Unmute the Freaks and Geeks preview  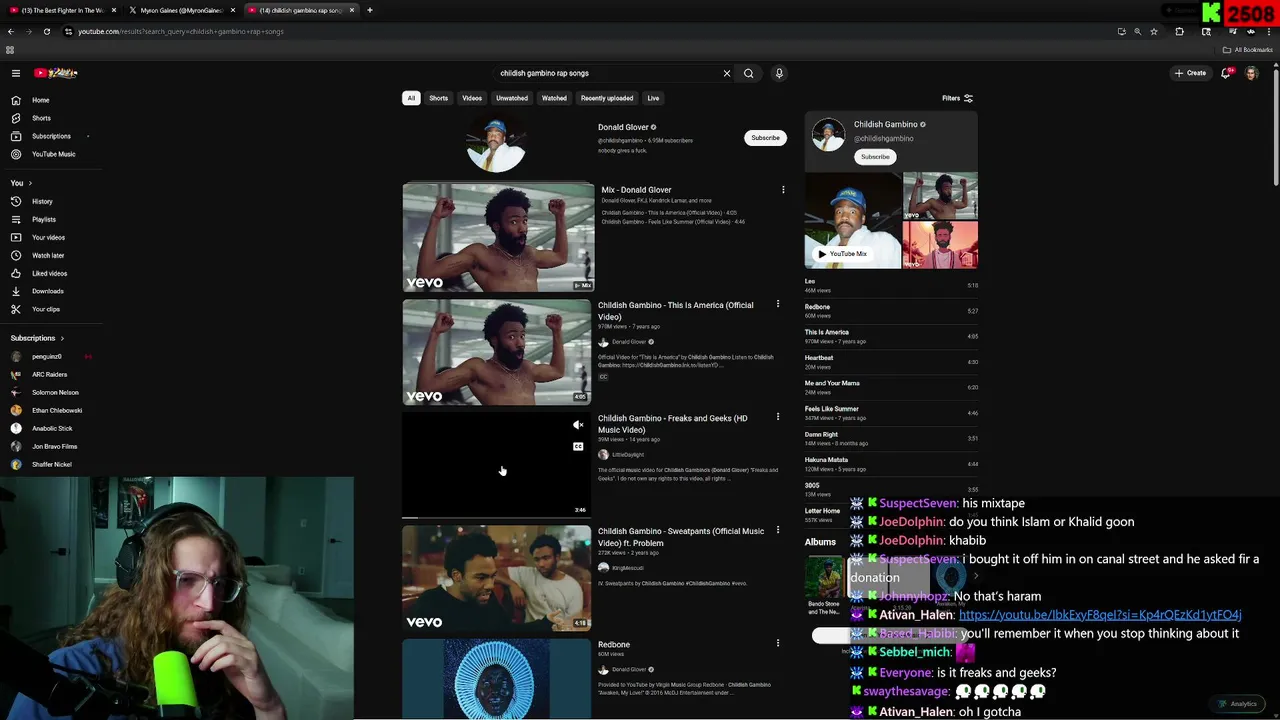click(x=578, y=425)
